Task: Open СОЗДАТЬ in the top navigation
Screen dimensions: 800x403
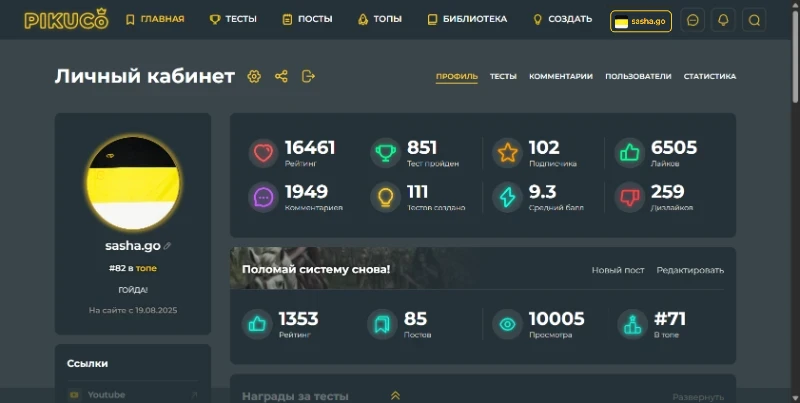Action: [562, 19]
